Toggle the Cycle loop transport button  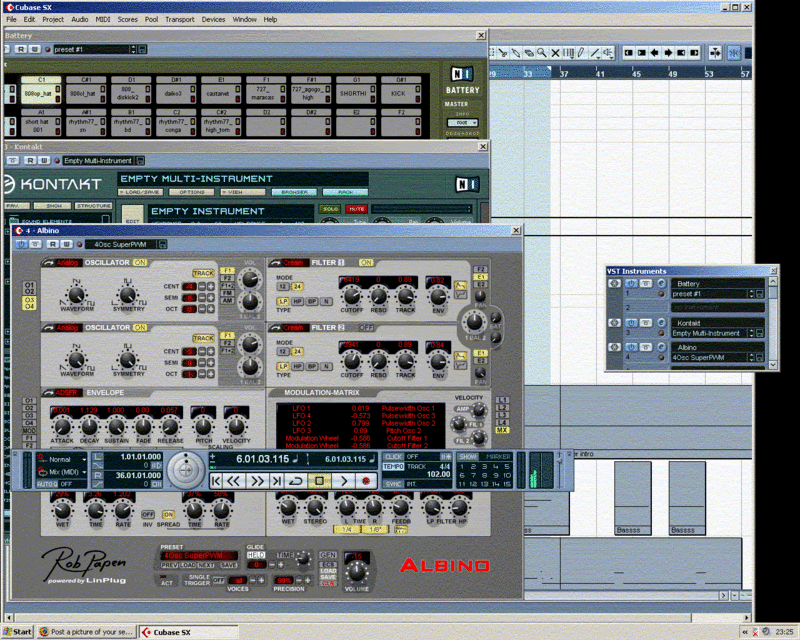pos(295,481)
